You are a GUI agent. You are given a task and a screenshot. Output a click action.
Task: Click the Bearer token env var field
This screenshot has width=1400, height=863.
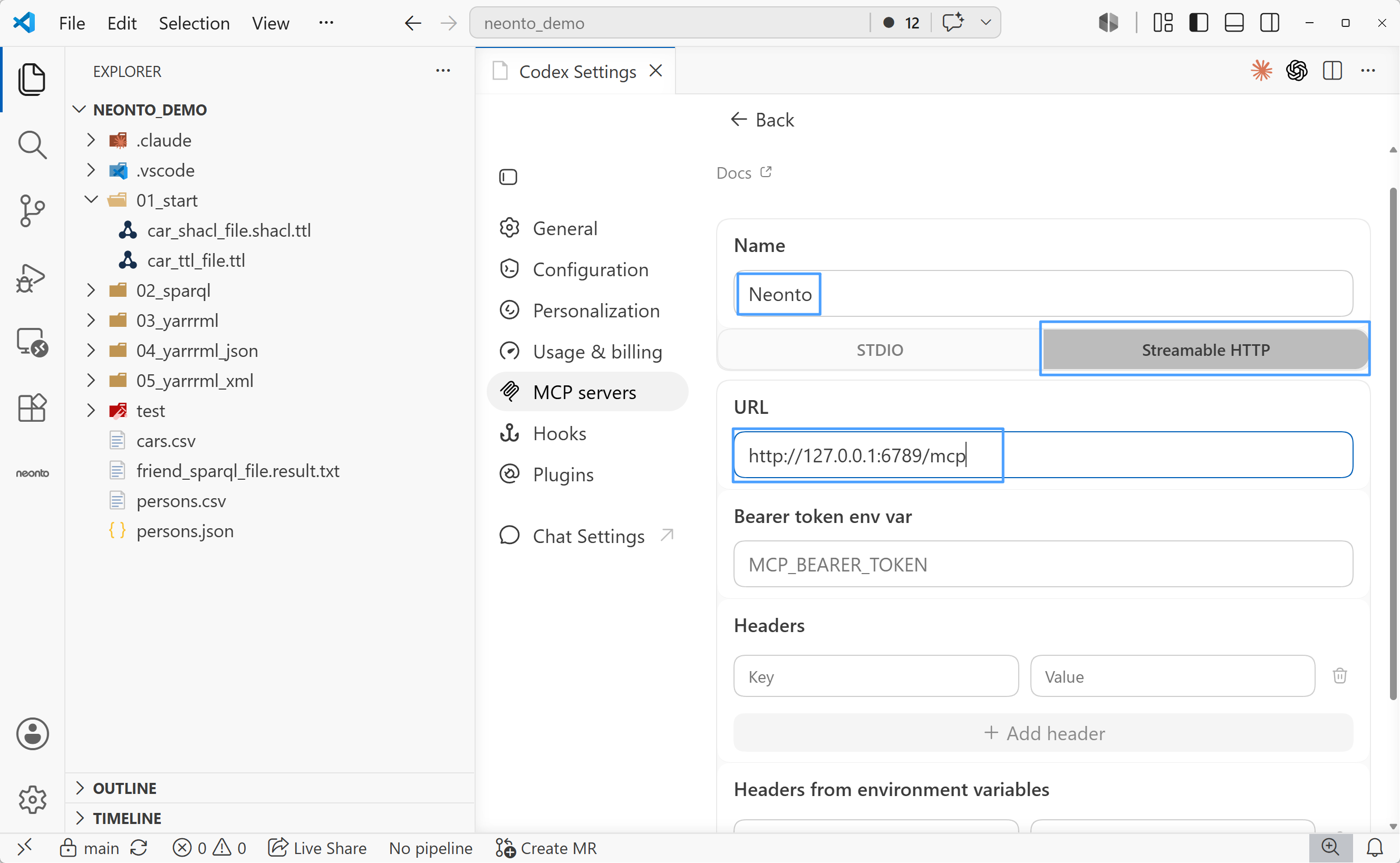pos(1044,564)
